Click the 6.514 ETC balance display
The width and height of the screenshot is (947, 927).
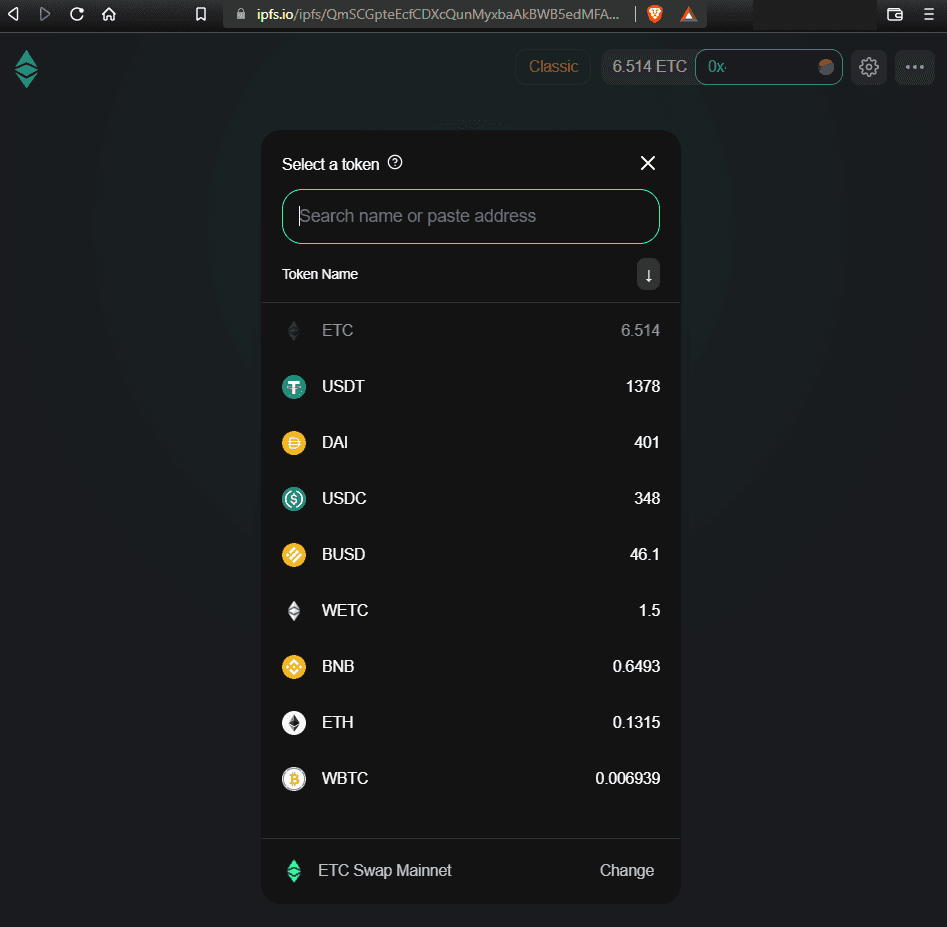(649, 67)
